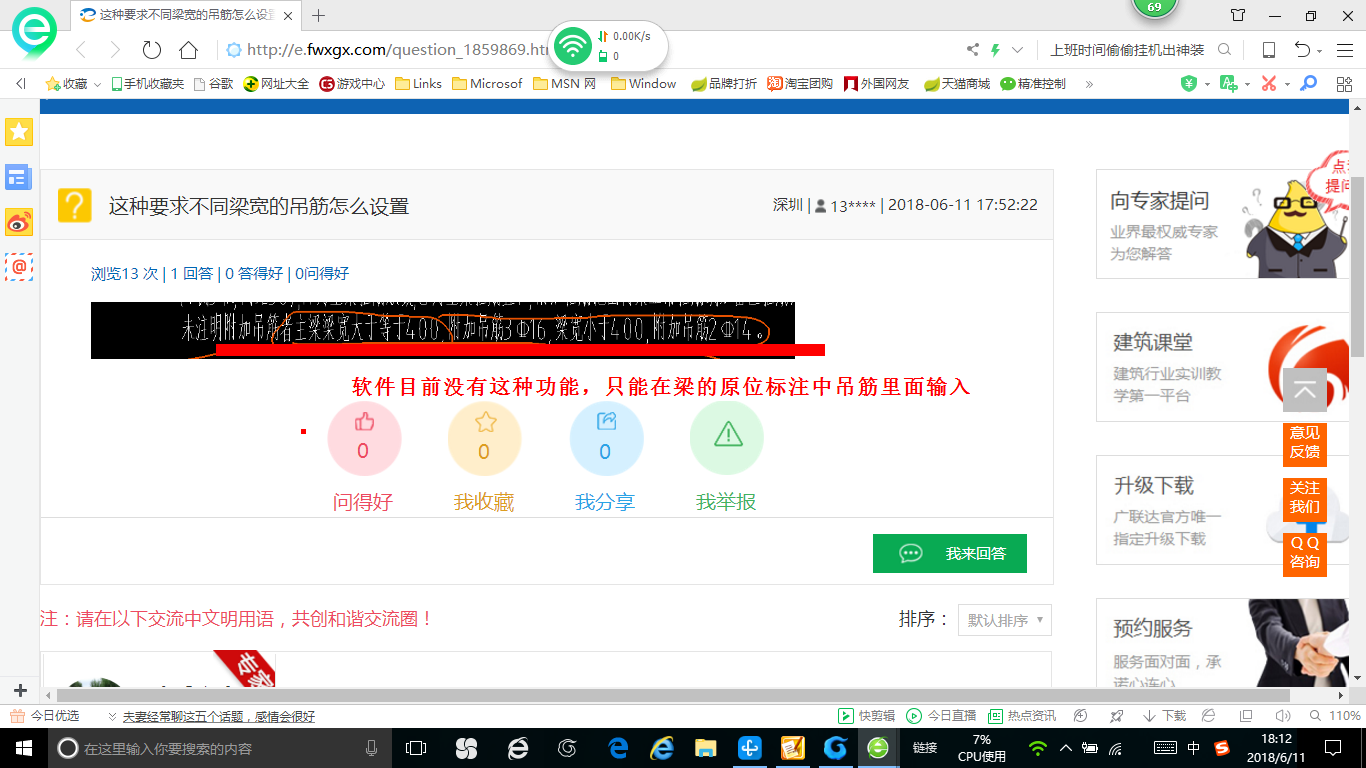Click the undo closed tab arrow
1366x768 pixels.
pyautogui.click(x=1302, y=50)
